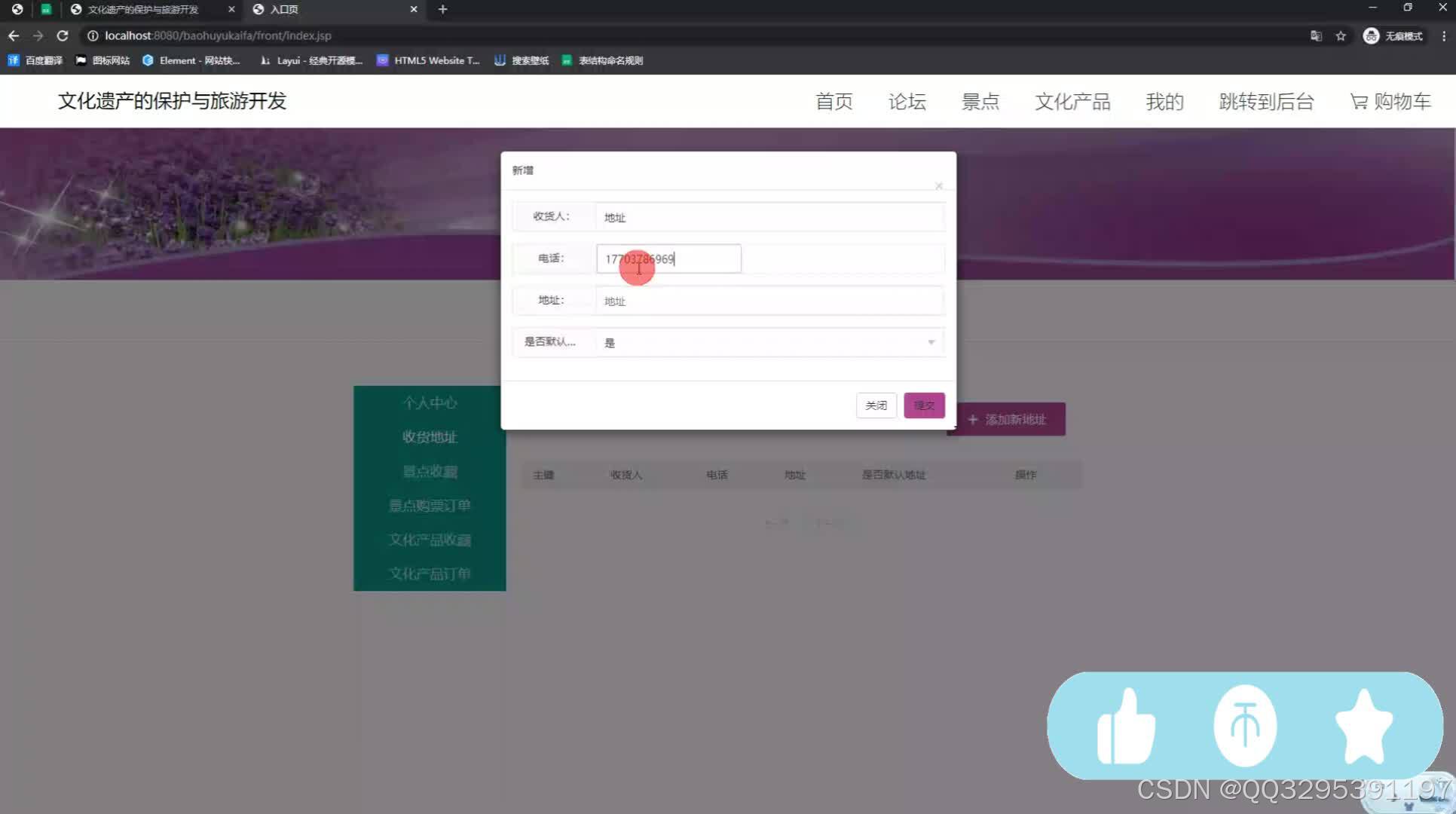Open the 购物车 shopping cart

pos(1390,101)
